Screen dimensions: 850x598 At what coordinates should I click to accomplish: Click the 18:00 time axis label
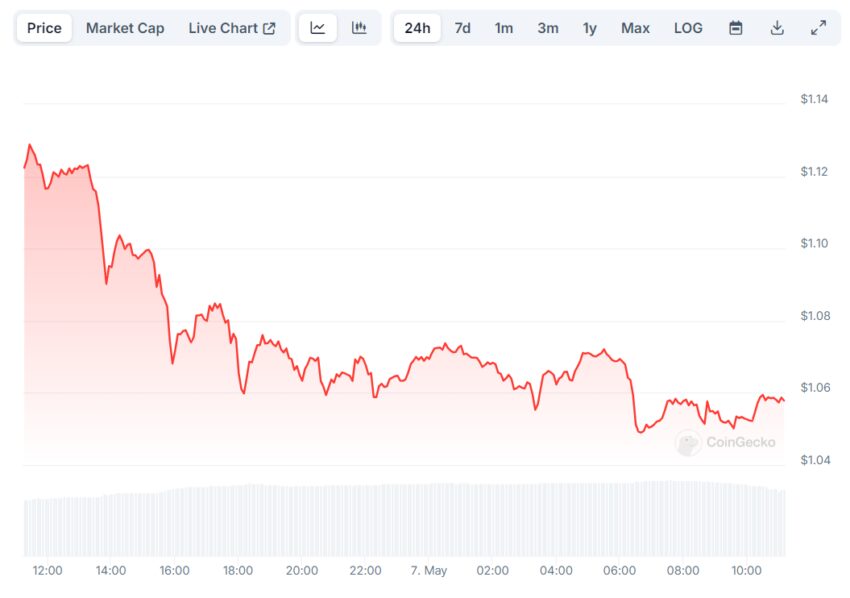point(238,570)
